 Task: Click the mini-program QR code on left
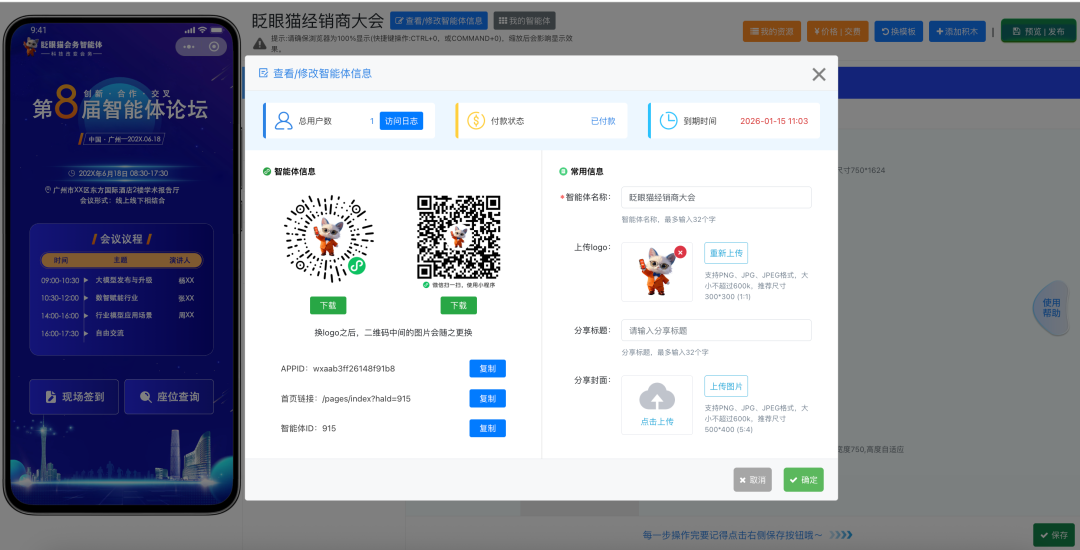click(x=328, y=238)
